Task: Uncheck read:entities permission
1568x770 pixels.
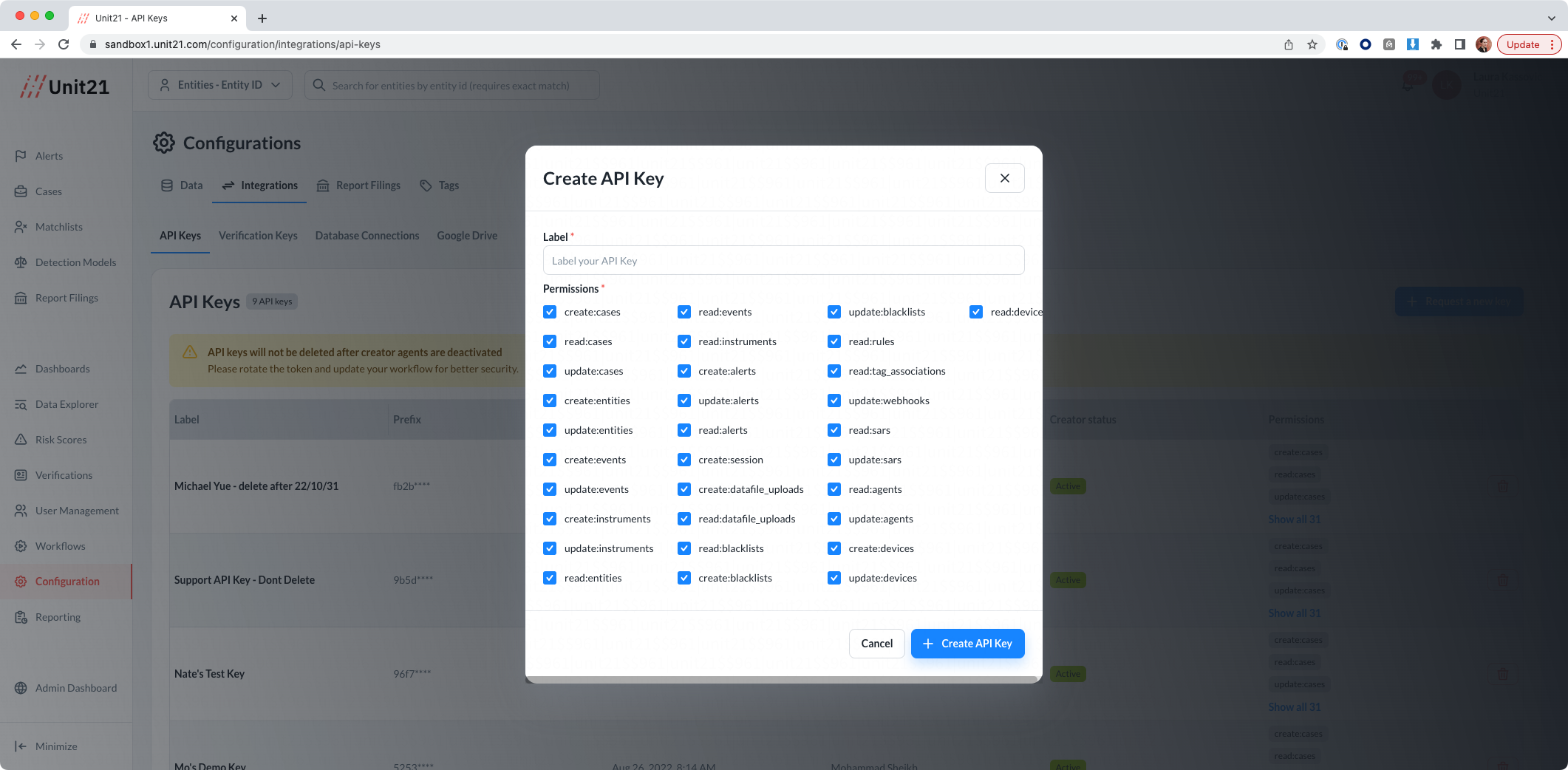Action: pyautogui.click(x=550, y=578)
